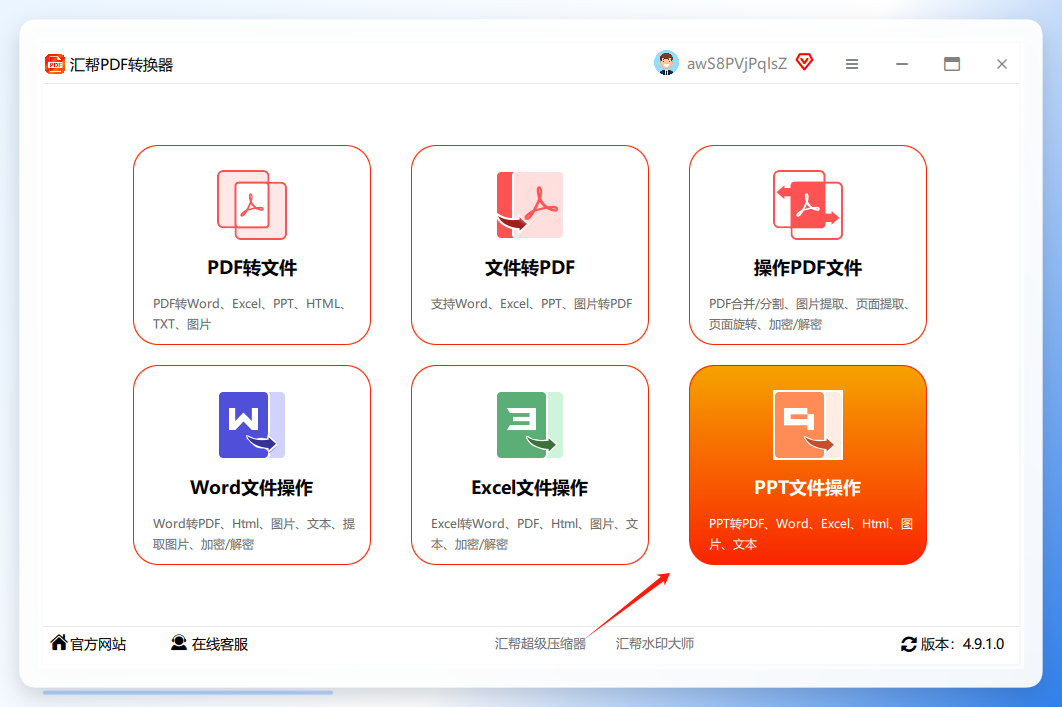Select the PDF转文件 title
1062x707 pixels.
point(252,267)
